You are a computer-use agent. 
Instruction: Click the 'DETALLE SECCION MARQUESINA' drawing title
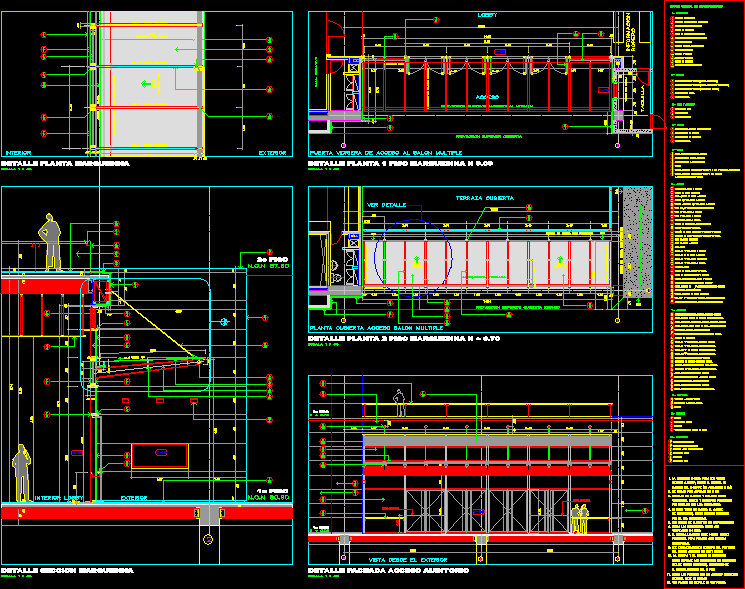click(67, 570)
